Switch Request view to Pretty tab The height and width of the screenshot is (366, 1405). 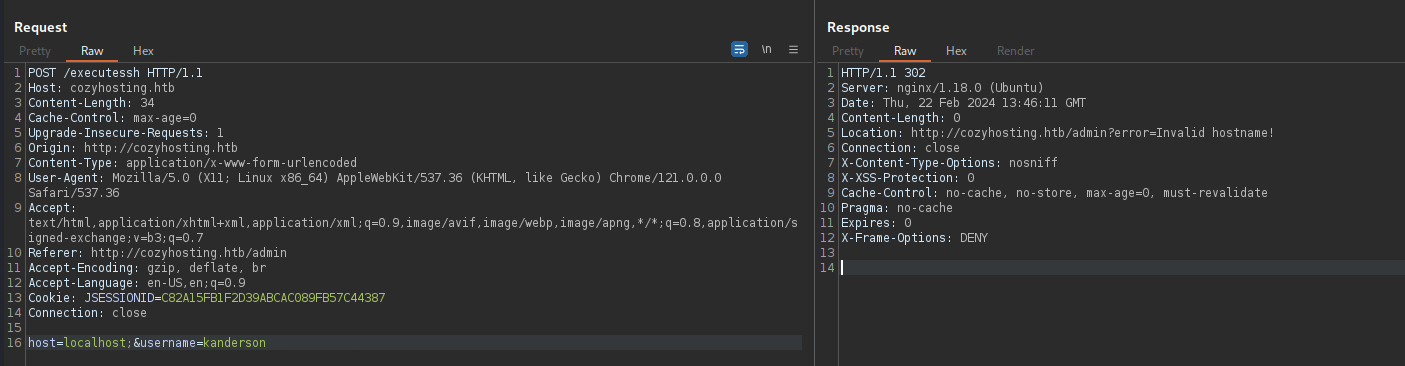click(35, 51)
